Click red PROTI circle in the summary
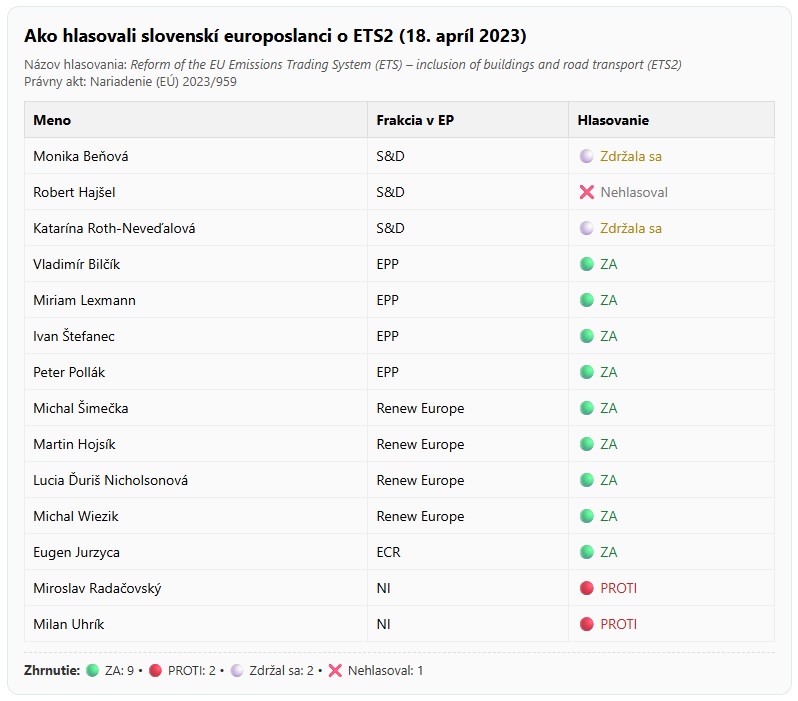 pyautogui.click(x=156, y=670)
